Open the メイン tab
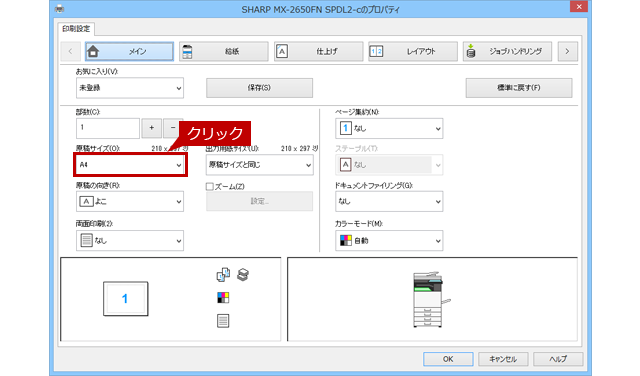Viewport: 640px width, 376px height. pyautogui.click(x=129, y=51)
